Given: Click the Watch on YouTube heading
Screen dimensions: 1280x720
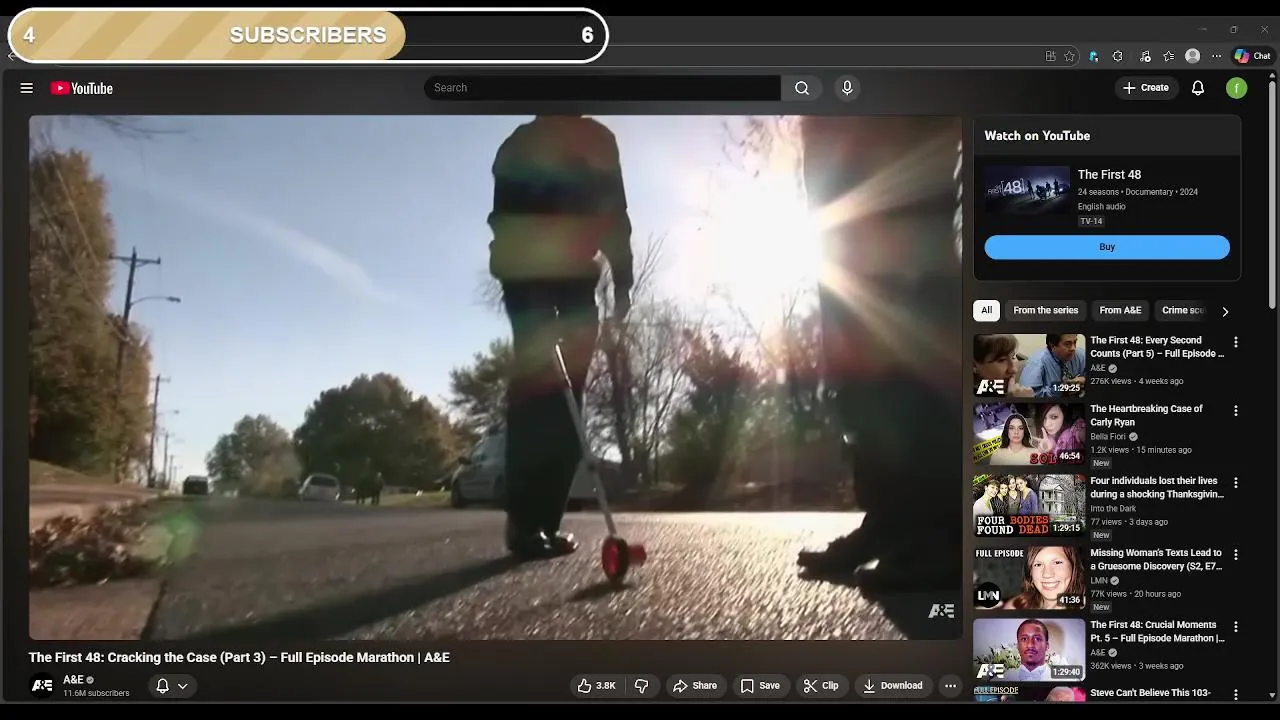Looking at the screenshot, I should click(1037, 136).
